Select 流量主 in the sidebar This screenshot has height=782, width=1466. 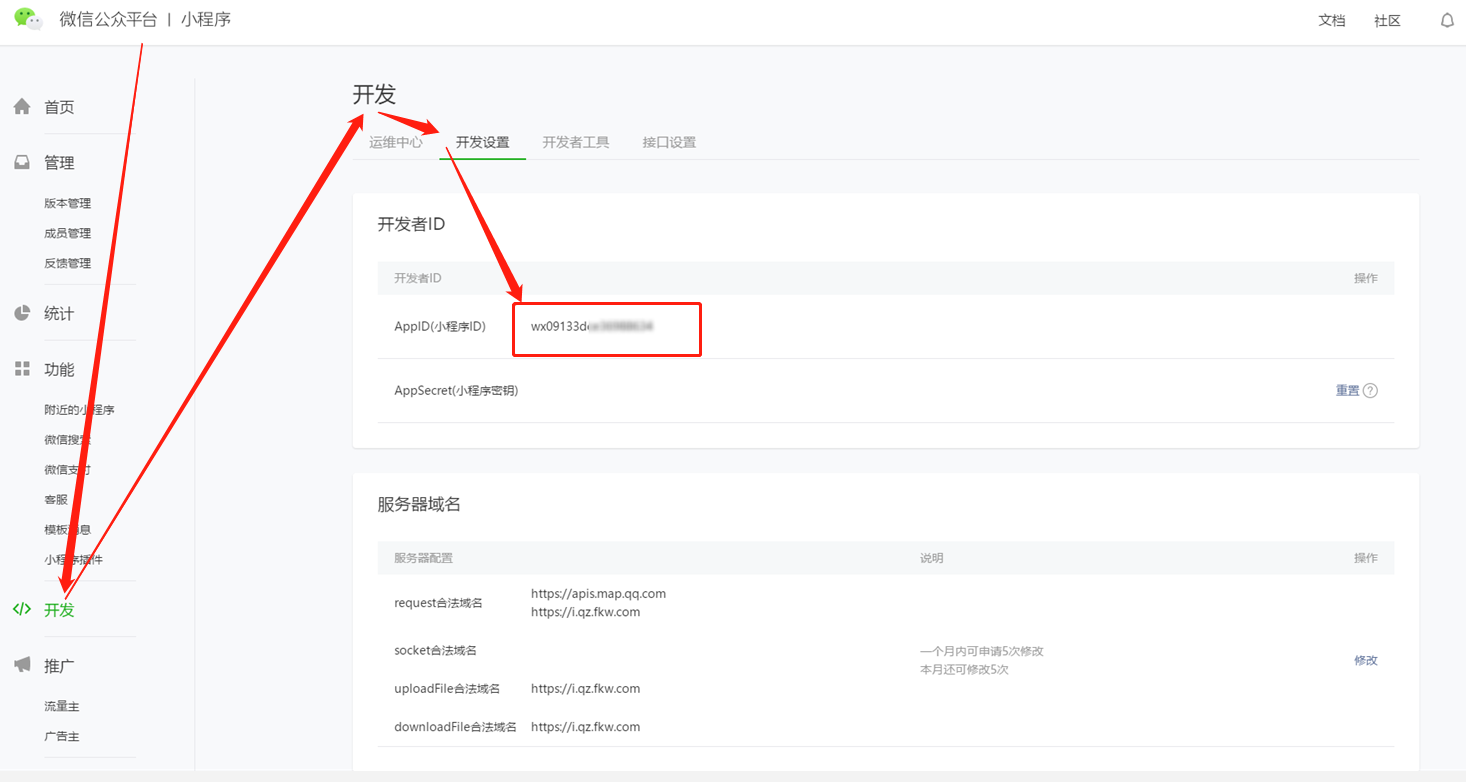(x=62, y=706)
